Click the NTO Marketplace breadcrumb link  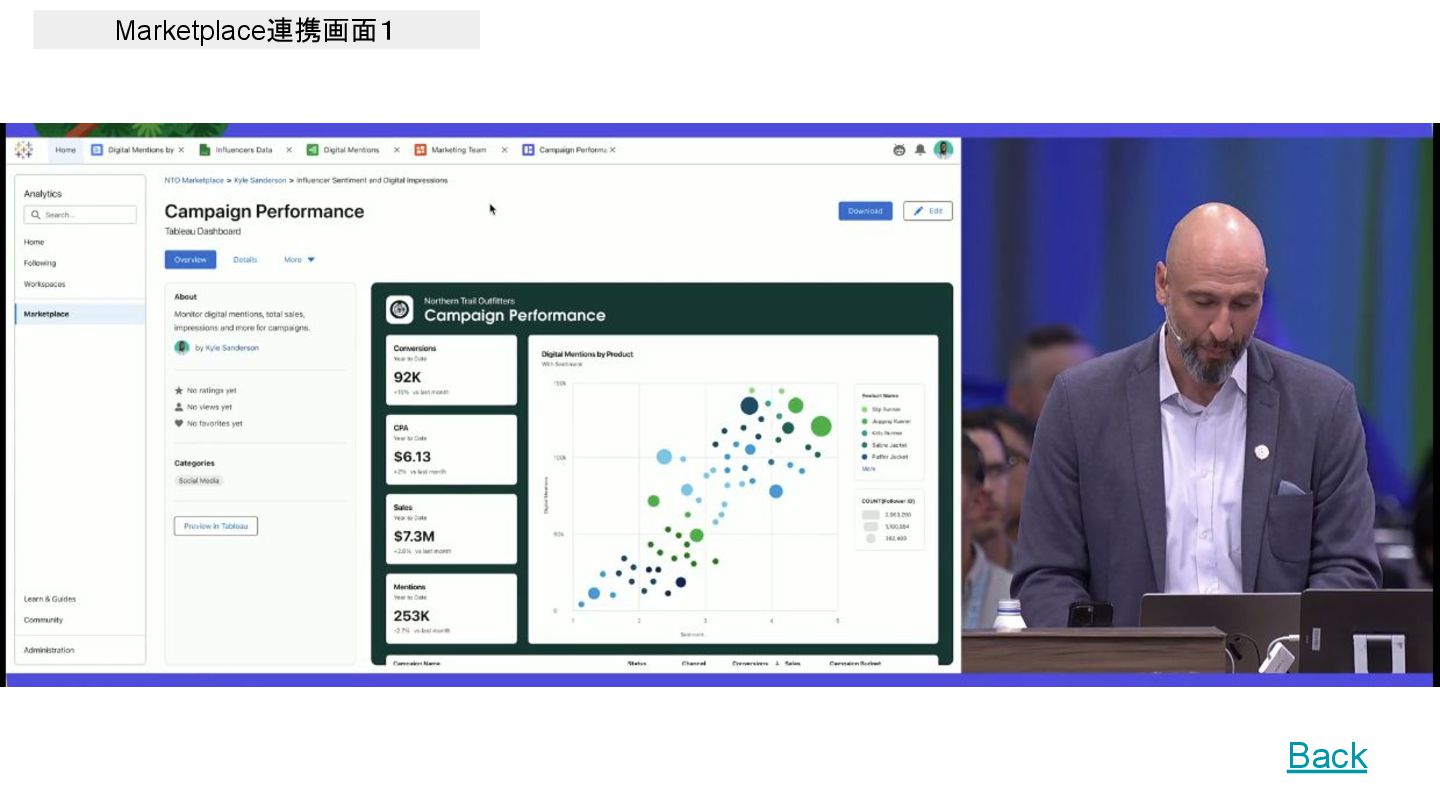coord(194,180)
